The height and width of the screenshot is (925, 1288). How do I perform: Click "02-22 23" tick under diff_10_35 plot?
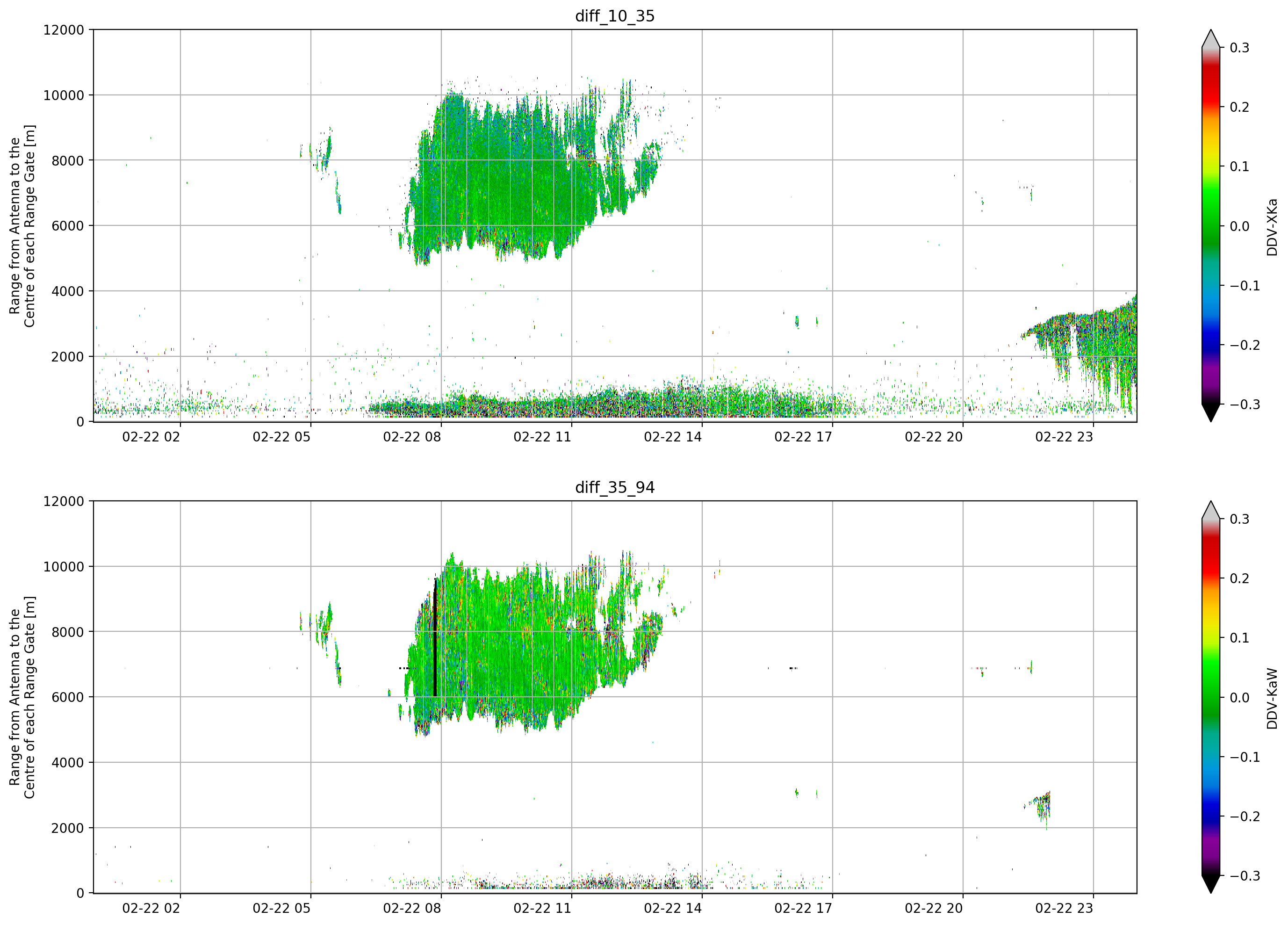[1064, 437]
